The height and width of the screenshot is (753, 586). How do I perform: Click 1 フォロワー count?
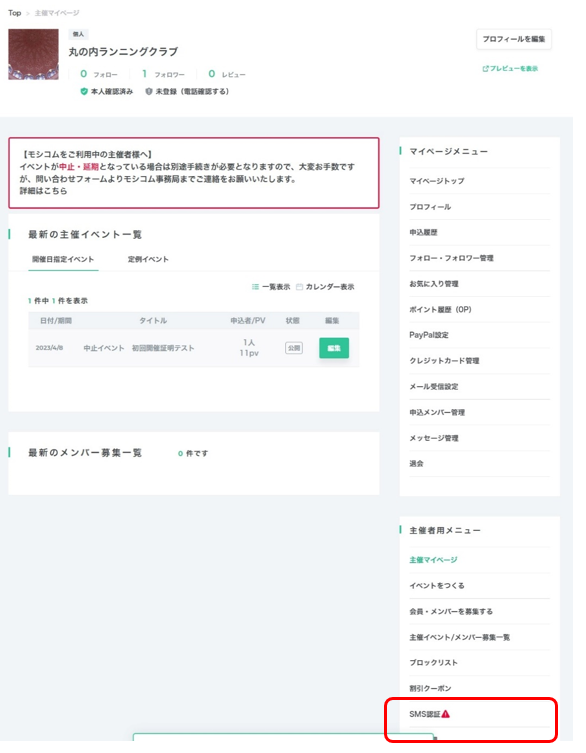click(163, 74)
